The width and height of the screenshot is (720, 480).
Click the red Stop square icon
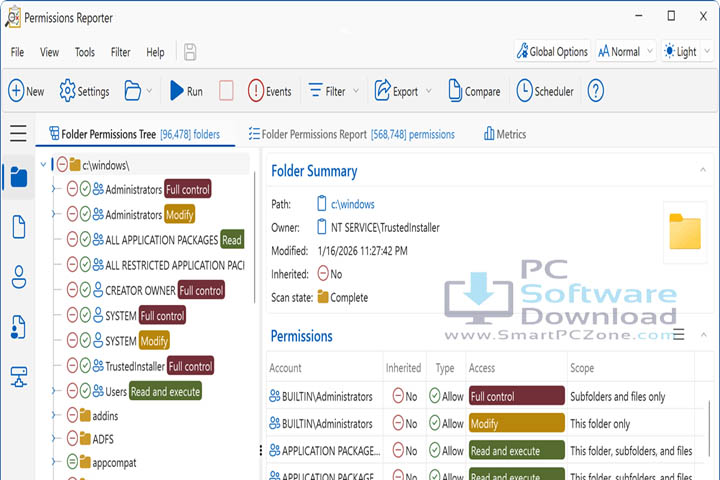226,91
